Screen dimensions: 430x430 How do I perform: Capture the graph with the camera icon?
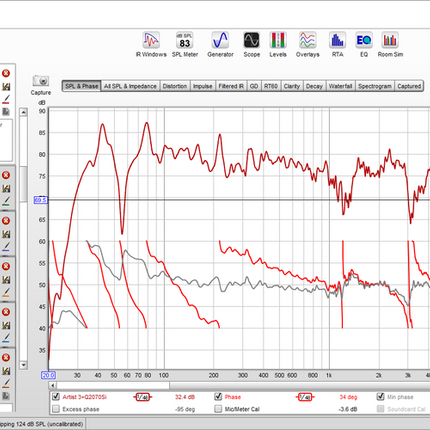click(41, 81)
